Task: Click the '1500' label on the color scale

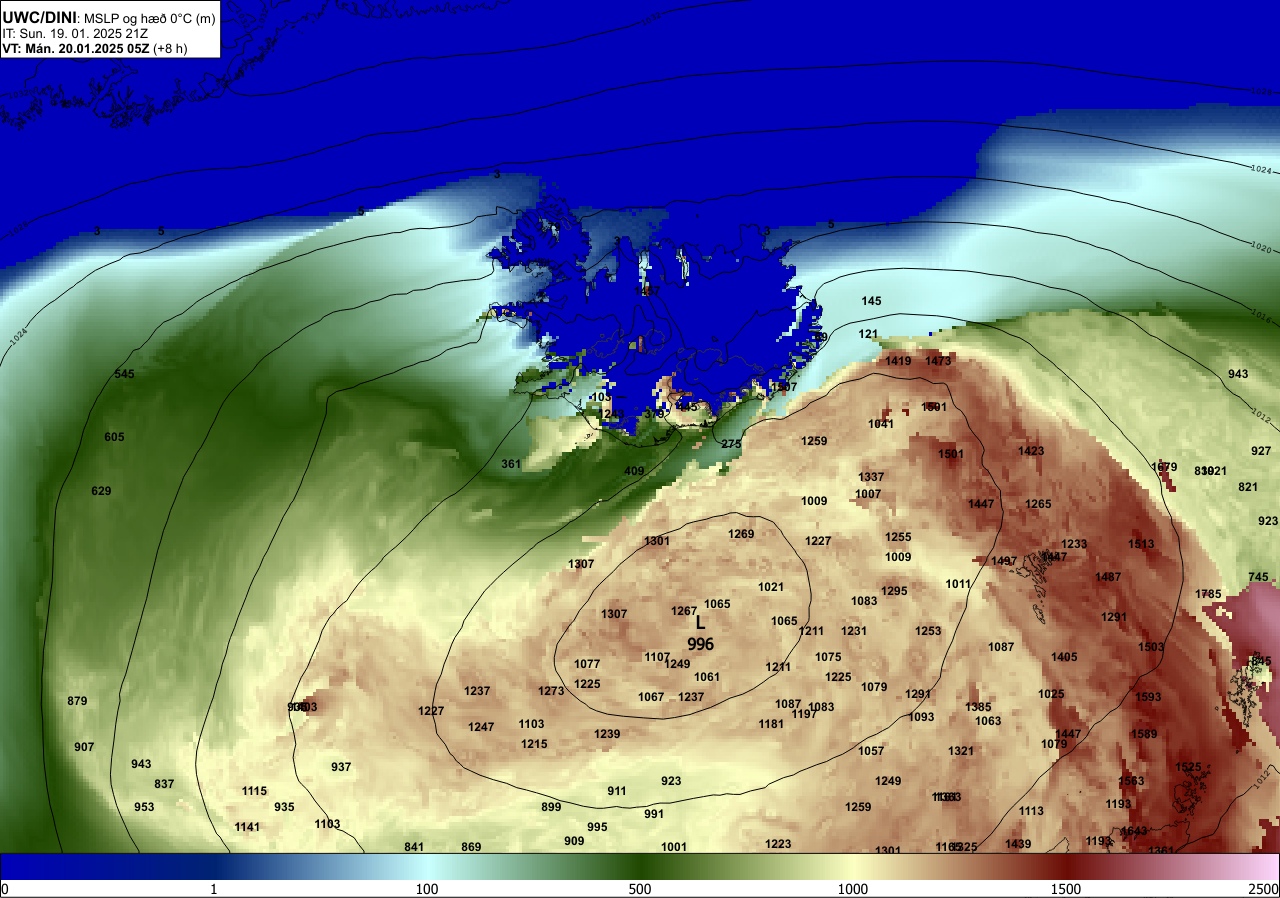Action: 1066,889
